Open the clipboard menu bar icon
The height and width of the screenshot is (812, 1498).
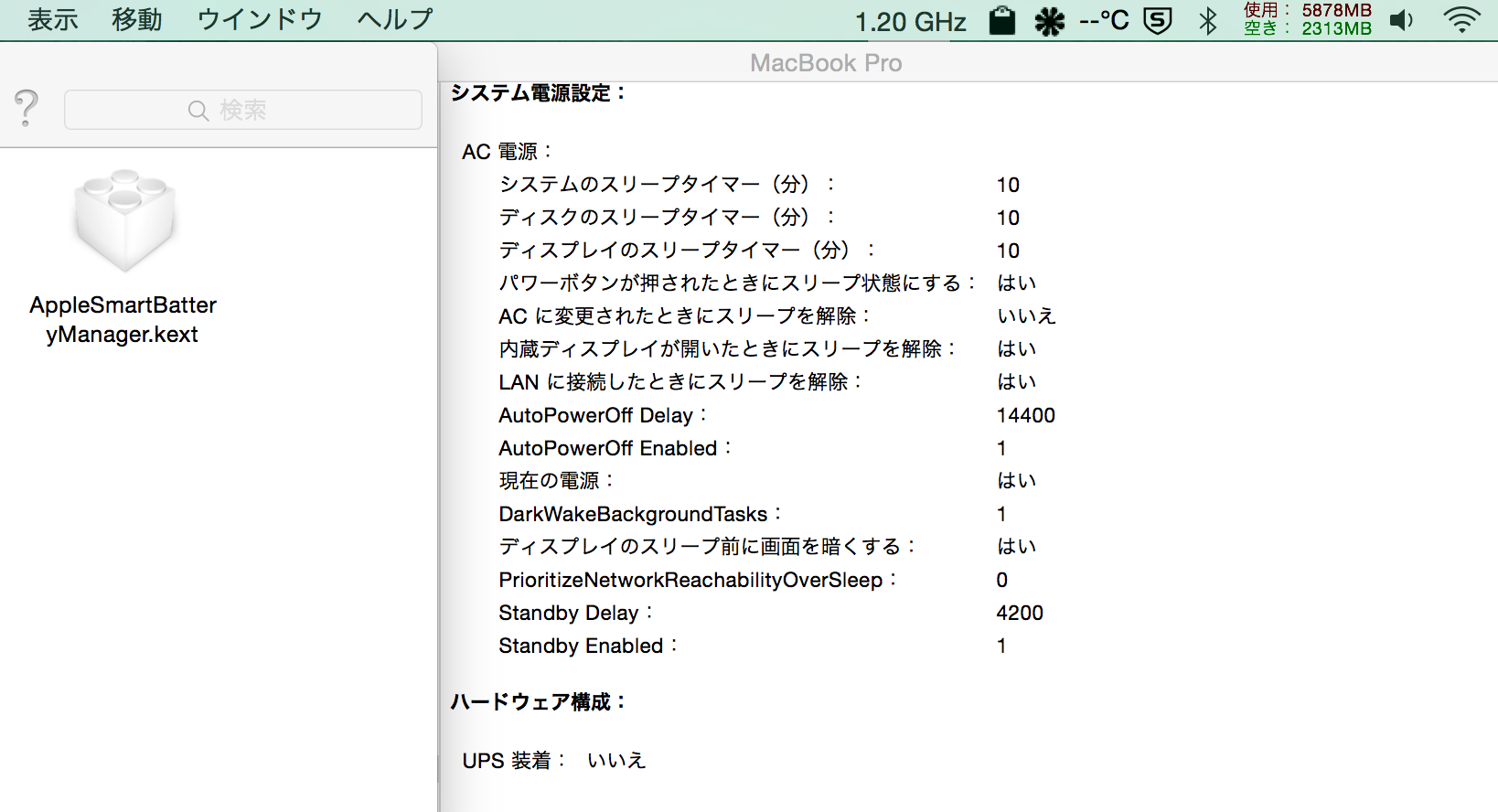1002,20
